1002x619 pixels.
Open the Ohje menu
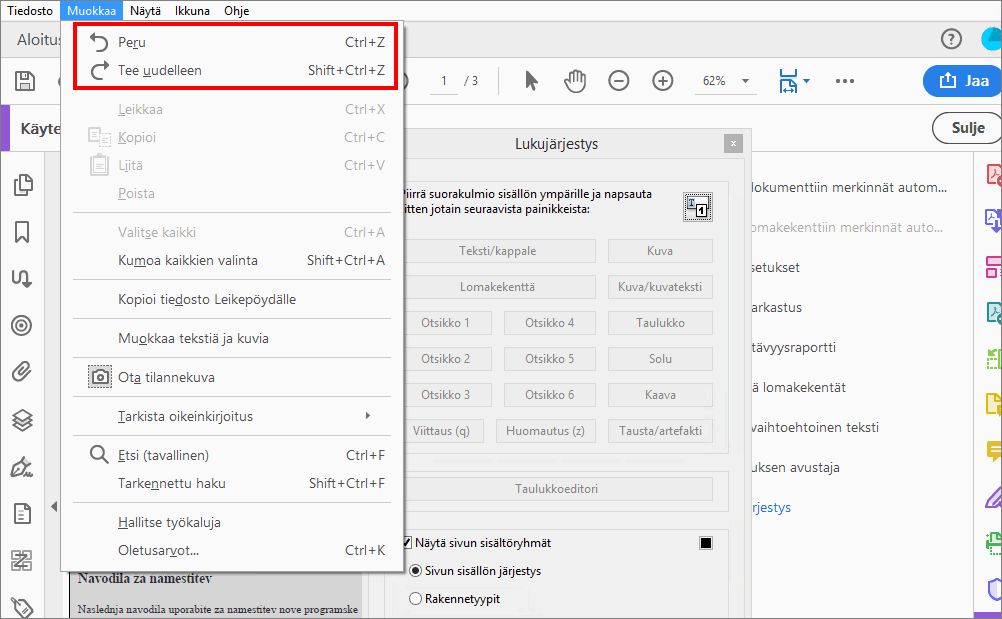(x=236, y=11)
